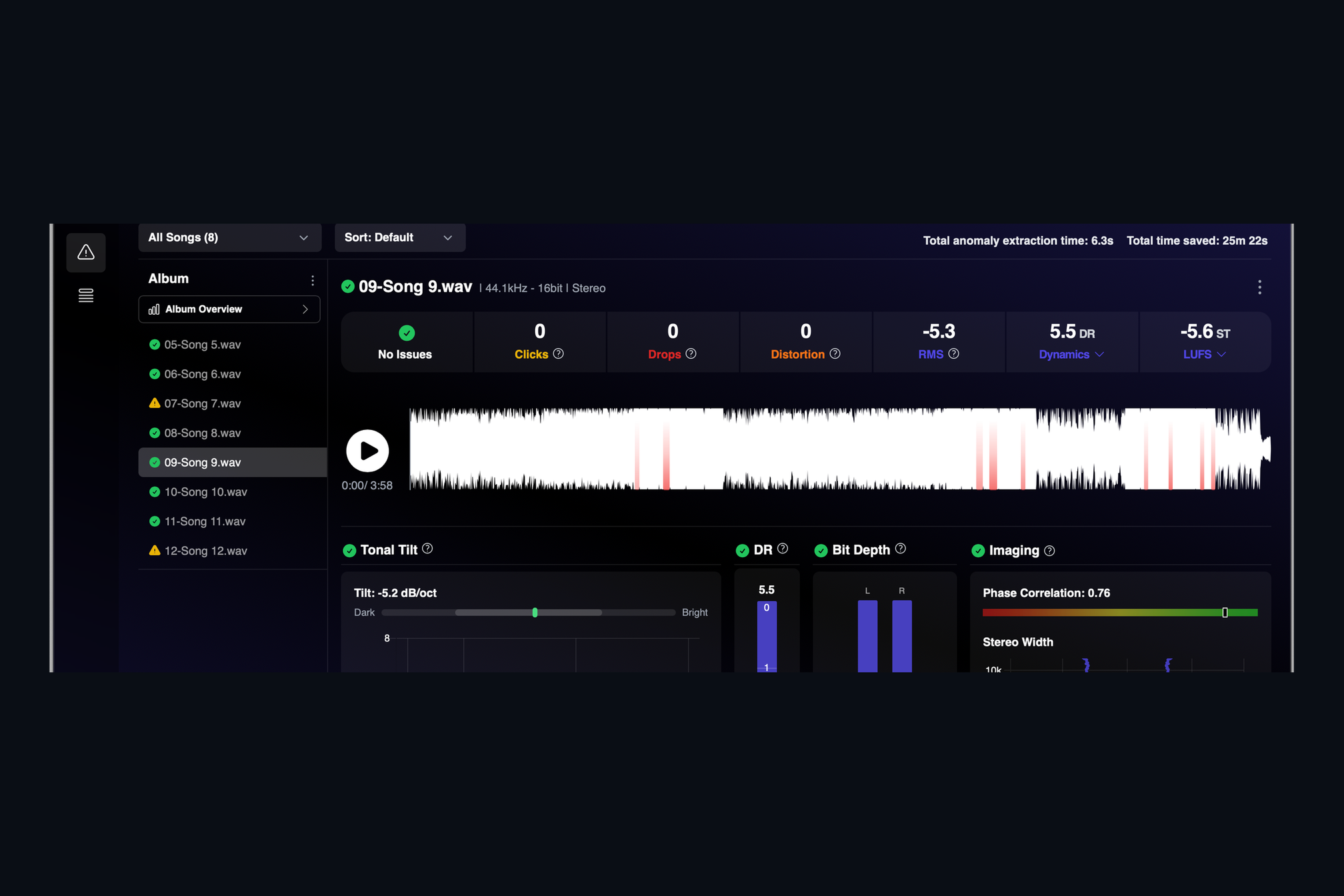Click the Phase Correlation meter marker
Image resolution: width=1344 pixels, height=896 pixels.
click(x=1225, y=613)
